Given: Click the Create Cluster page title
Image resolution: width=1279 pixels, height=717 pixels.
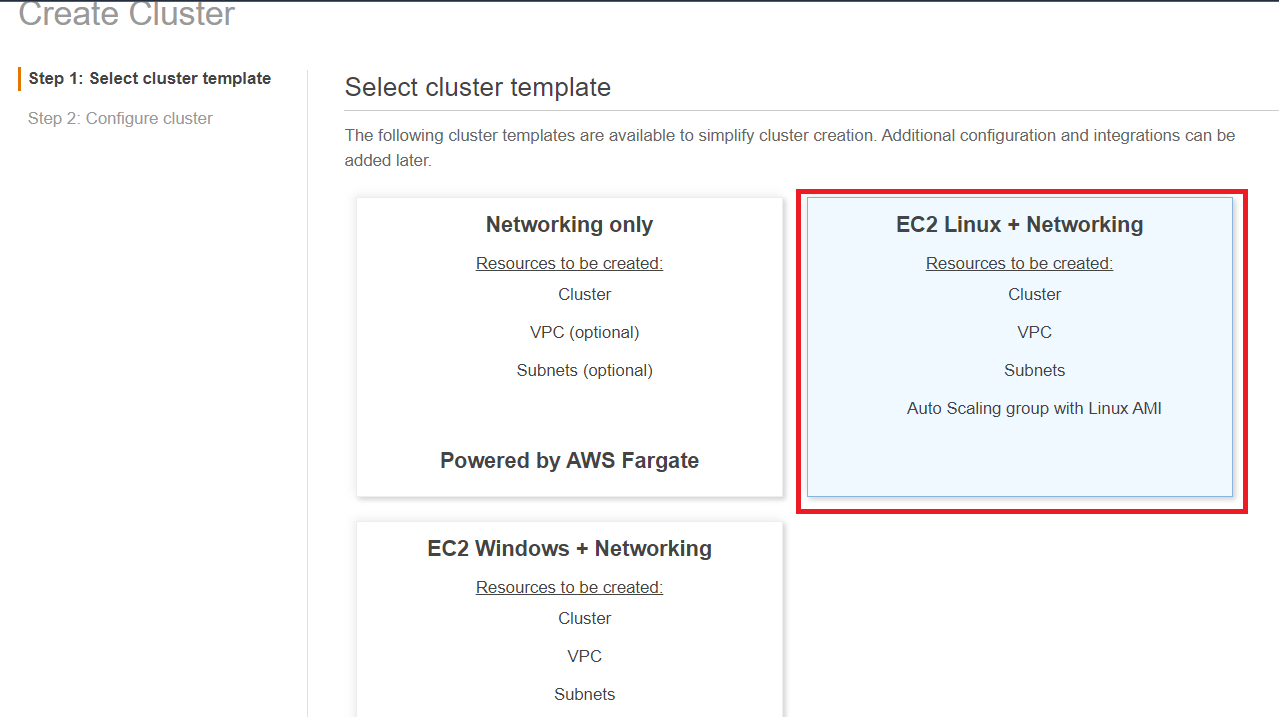Looking at the screenshot, I should (127, 14).
